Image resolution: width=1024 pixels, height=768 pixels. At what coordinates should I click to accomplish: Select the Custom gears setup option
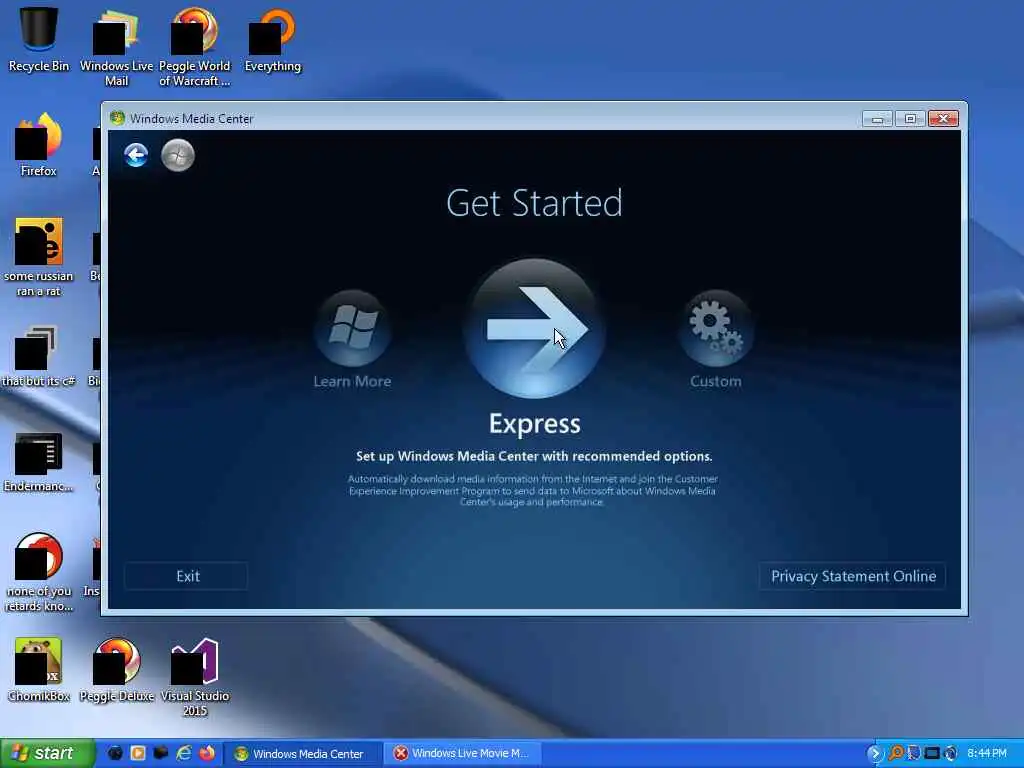point(716,328)
